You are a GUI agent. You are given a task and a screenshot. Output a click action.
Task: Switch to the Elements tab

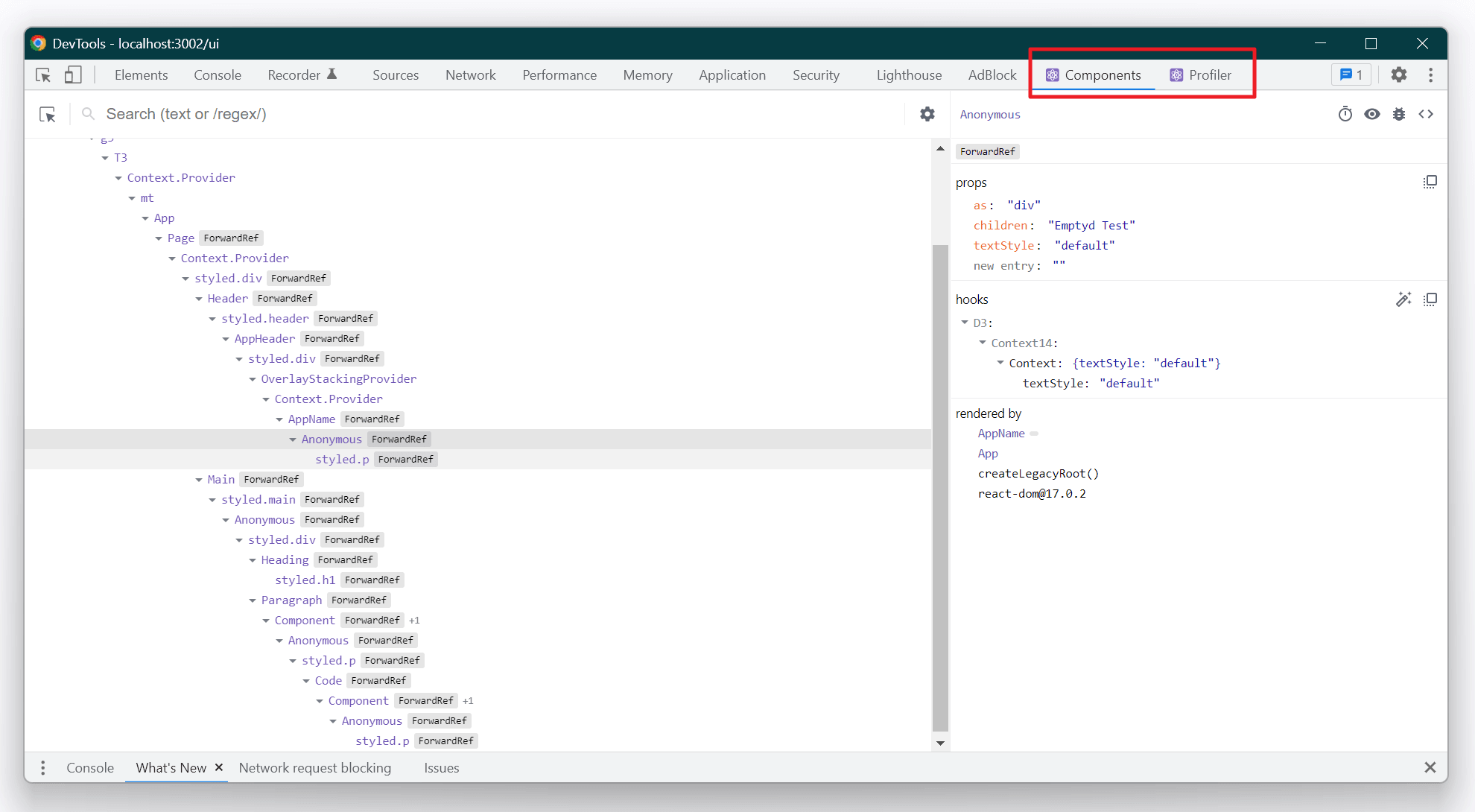coord(142,75)
